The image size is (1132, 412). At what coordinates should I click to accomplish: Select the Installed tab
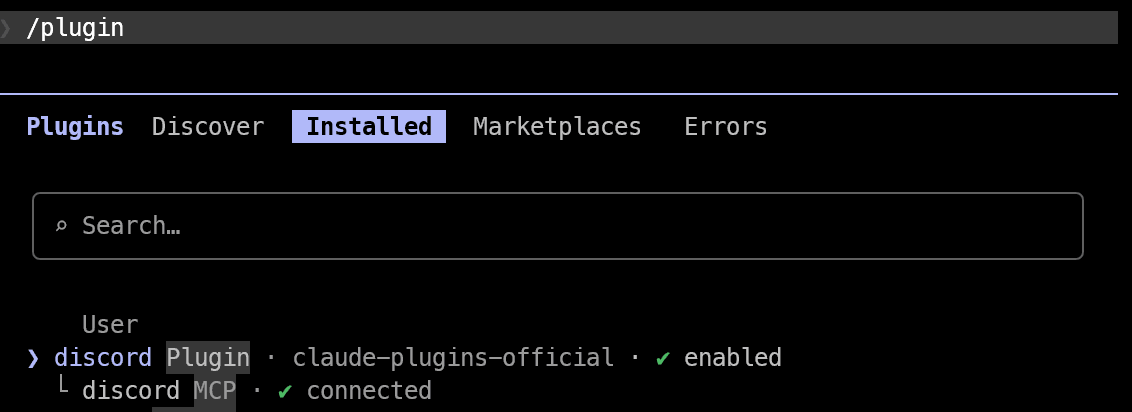[x=369, y=126]
